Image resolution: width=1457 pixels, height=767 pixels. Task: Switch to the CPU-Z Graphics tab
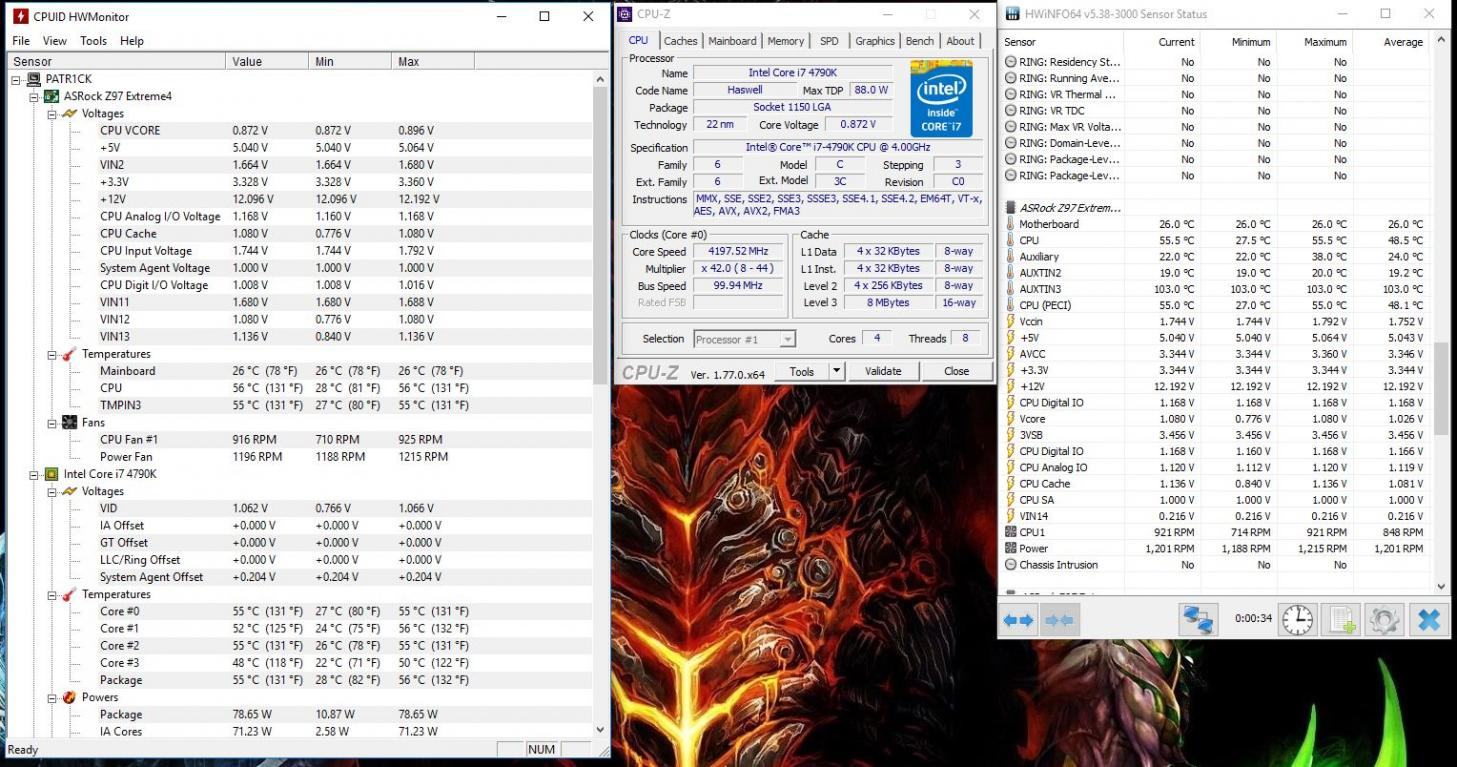[874, 41]
